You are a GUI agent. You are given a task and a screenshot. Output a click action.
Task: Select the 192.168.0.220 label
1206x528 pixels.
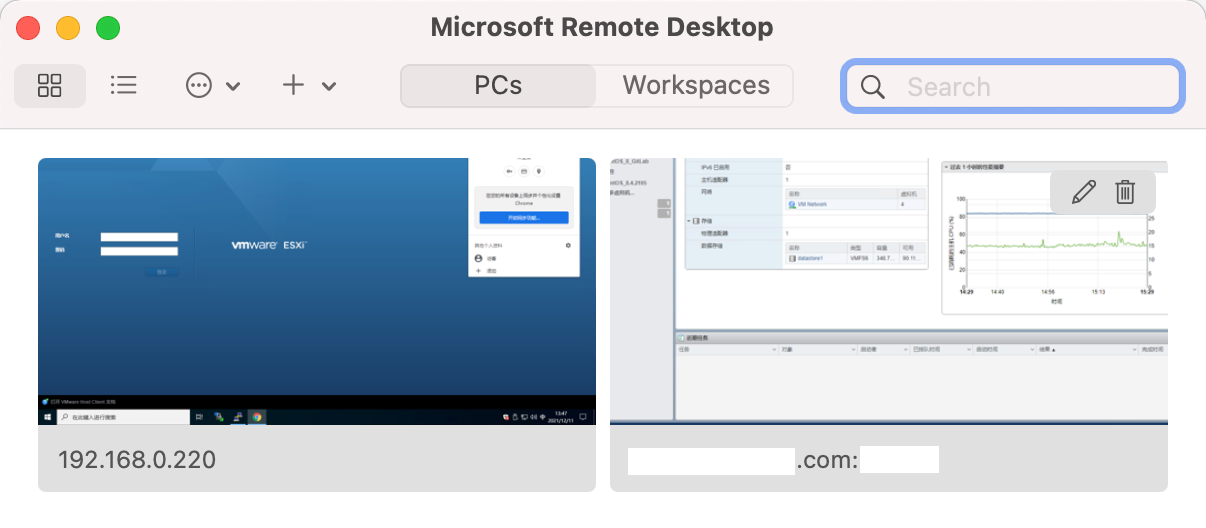(x=137, y=460)
